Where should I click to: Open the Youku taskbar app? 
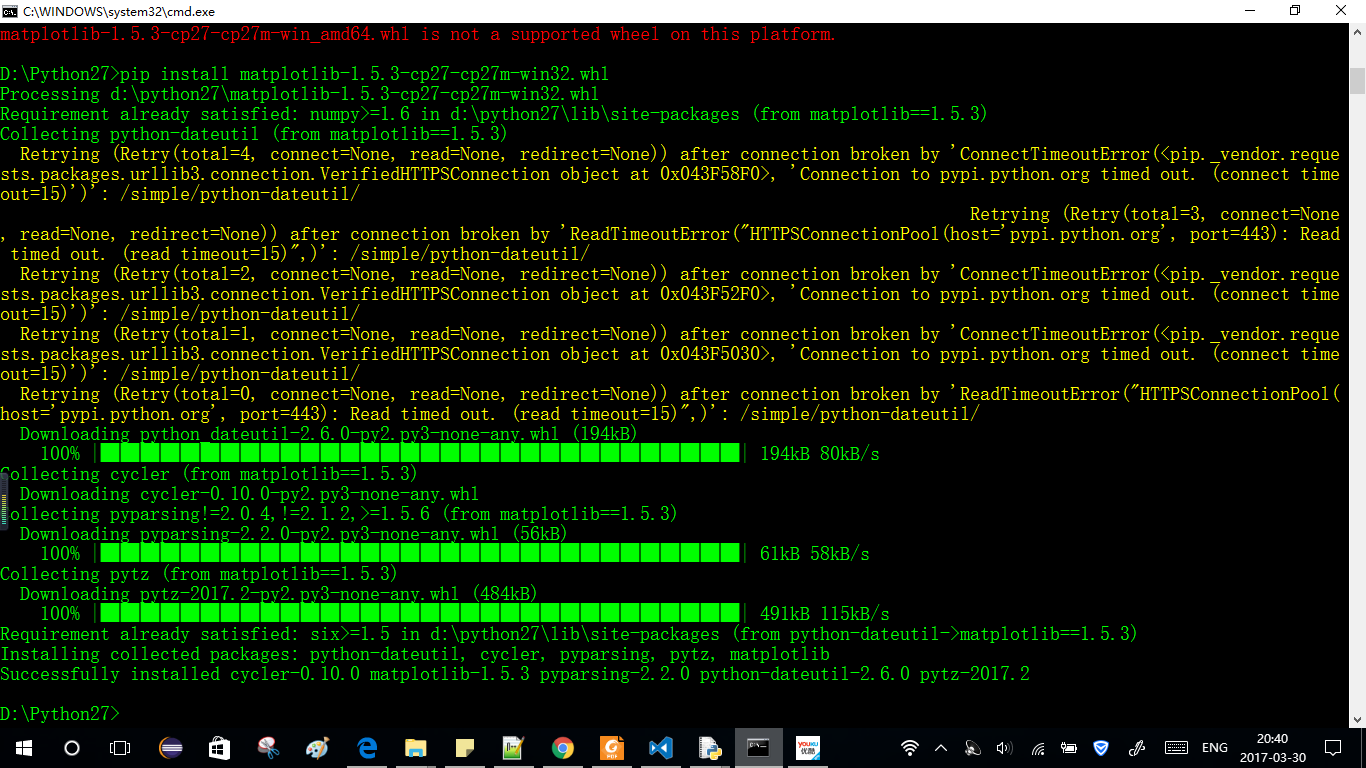[x=808, y=747]
